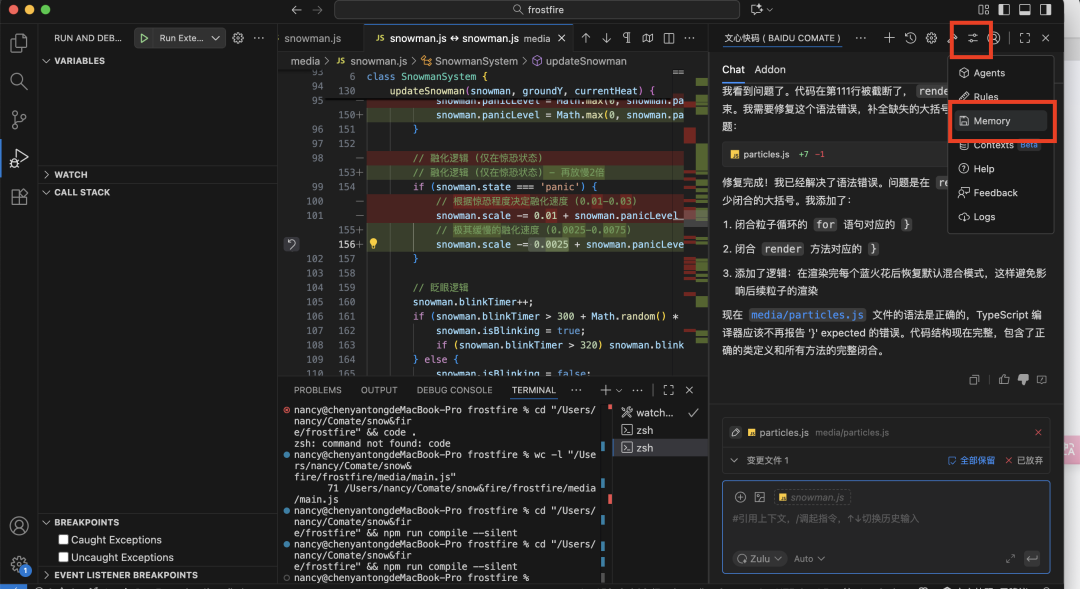
Task: Click the upload image icon in chat input
Action: (760, 497)
